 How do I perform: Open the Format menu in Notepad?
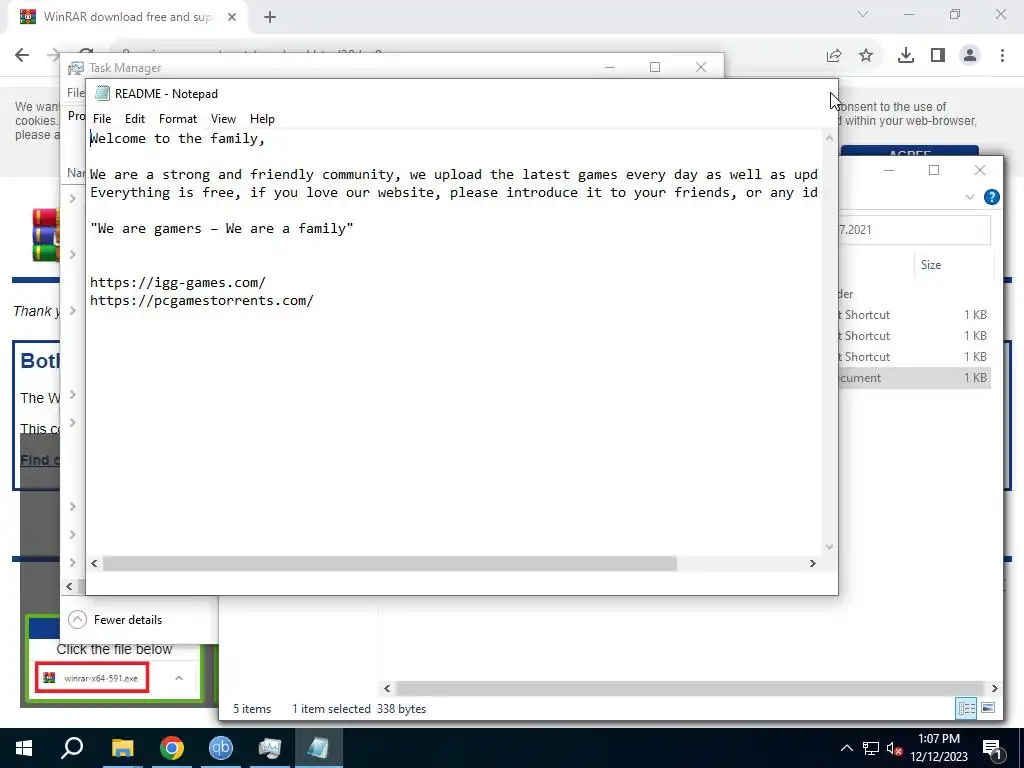[178, 119]
